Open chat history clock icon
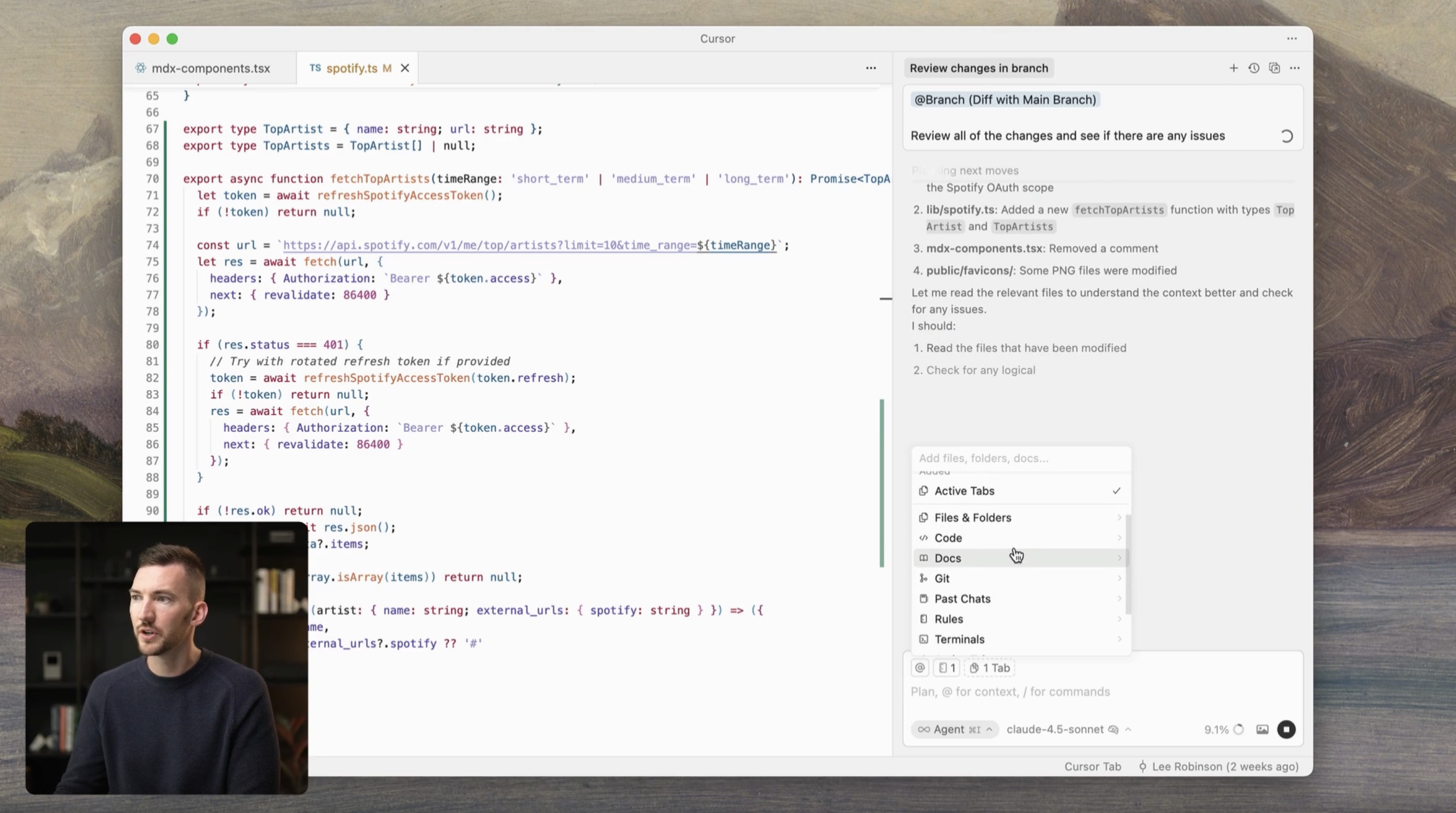The height and width of the screenshot is (813, 1456). [1254, 68]
